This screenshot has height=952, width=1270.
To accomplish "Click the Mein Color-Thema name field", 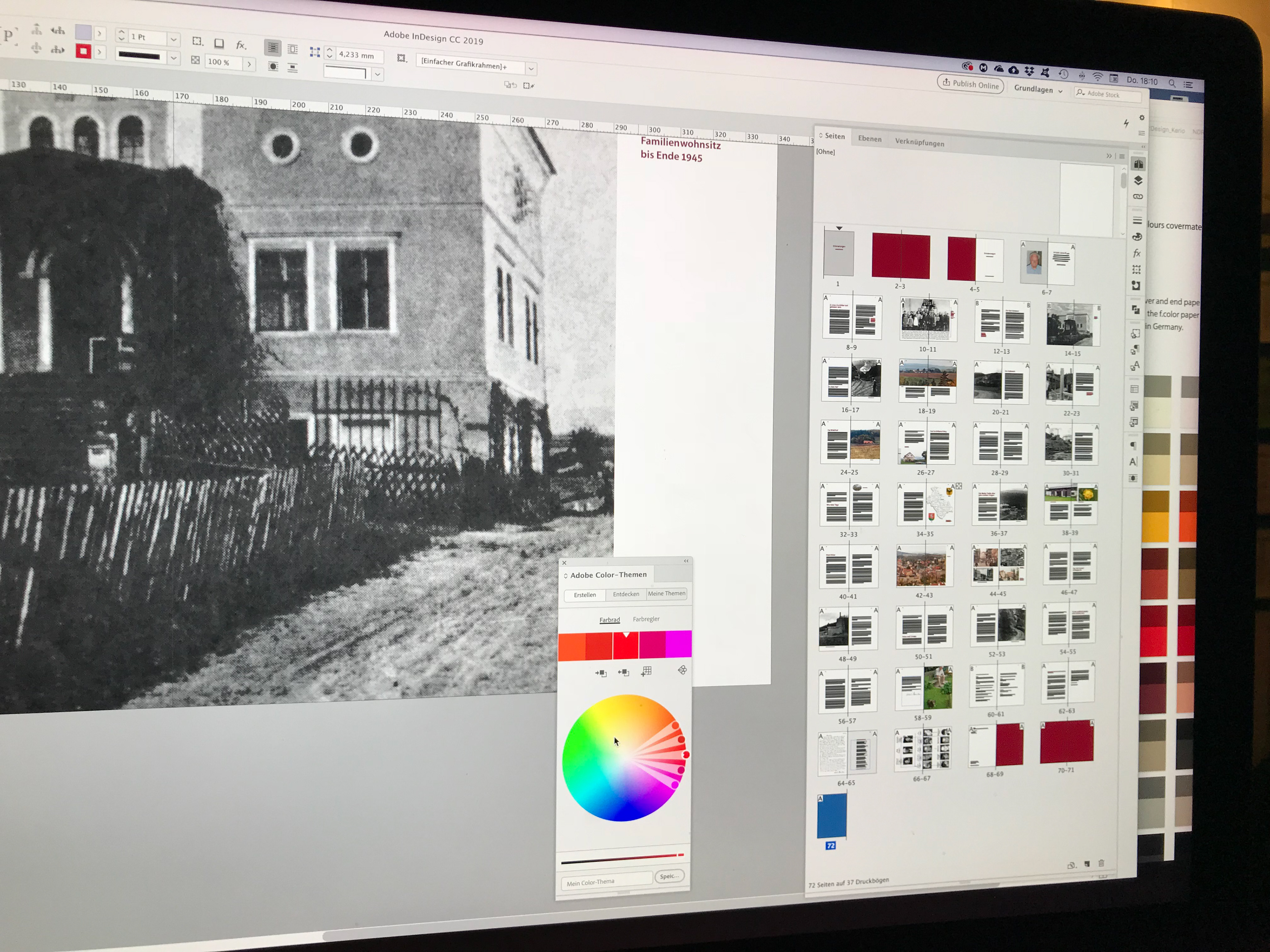I will coord(607,881).
